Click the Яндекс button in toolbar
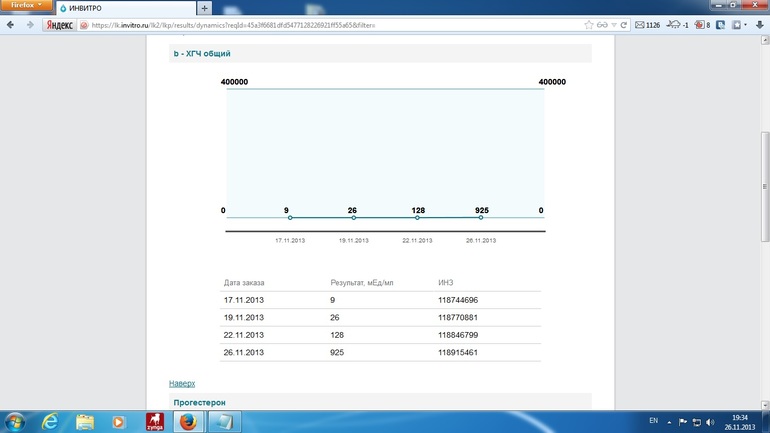770x433 pixels. tap(59, 25)
